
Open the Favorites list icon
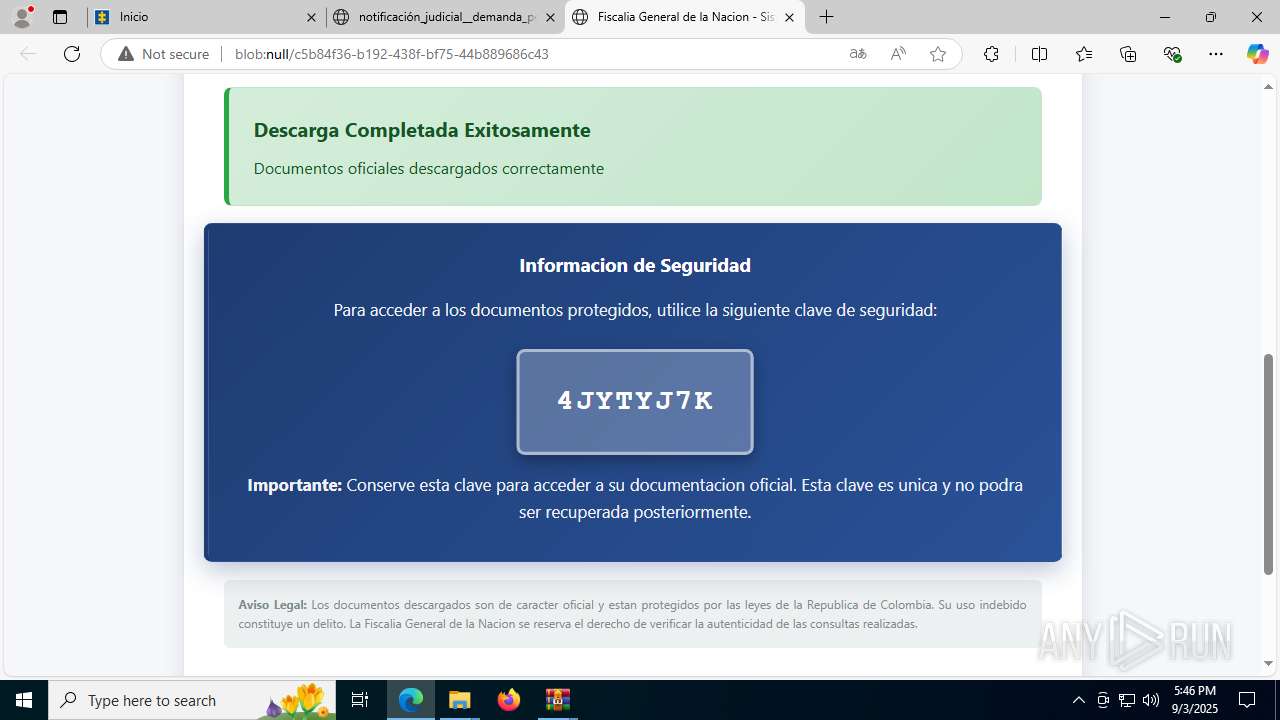1084,54
